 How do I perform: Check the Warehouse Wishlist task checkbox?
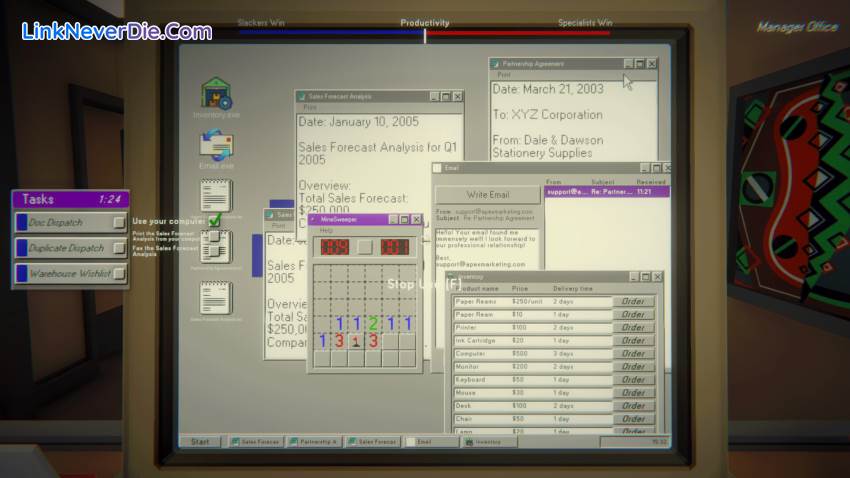tap(119, 273)
